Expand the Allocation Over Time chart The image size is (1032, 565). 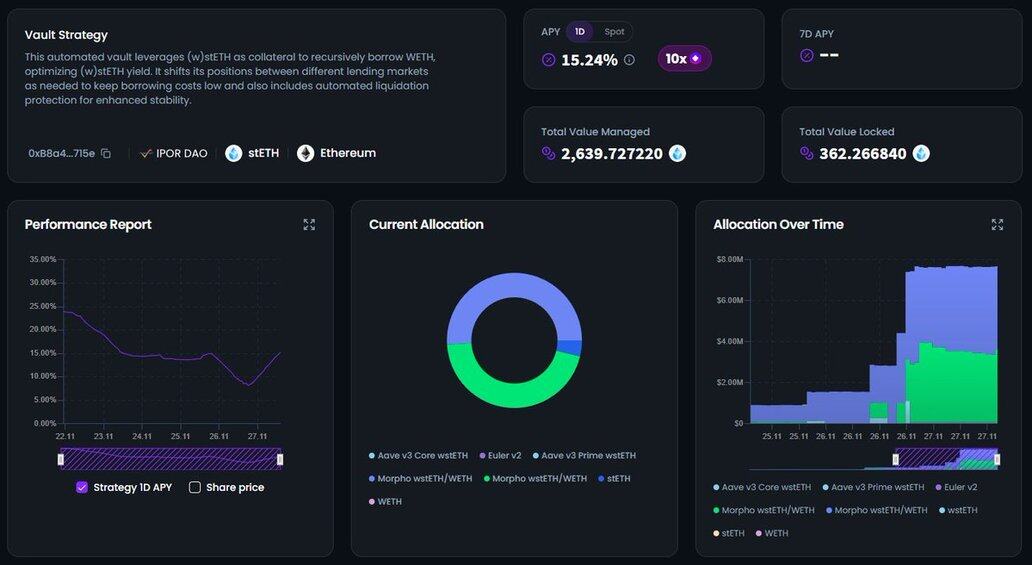click(997, 225)
